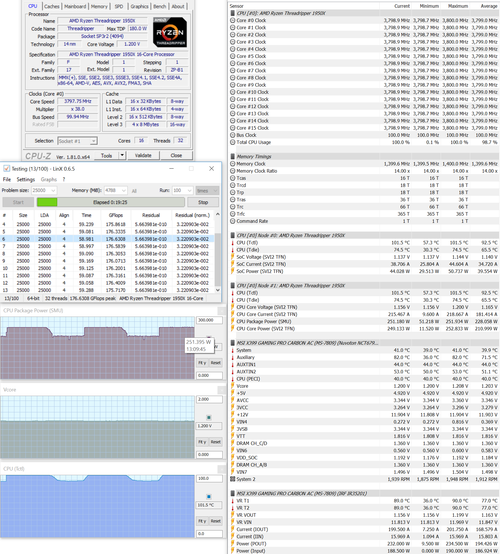
Task: Click the thermometer icon beside CPU (PECI)
Action: 233,379
